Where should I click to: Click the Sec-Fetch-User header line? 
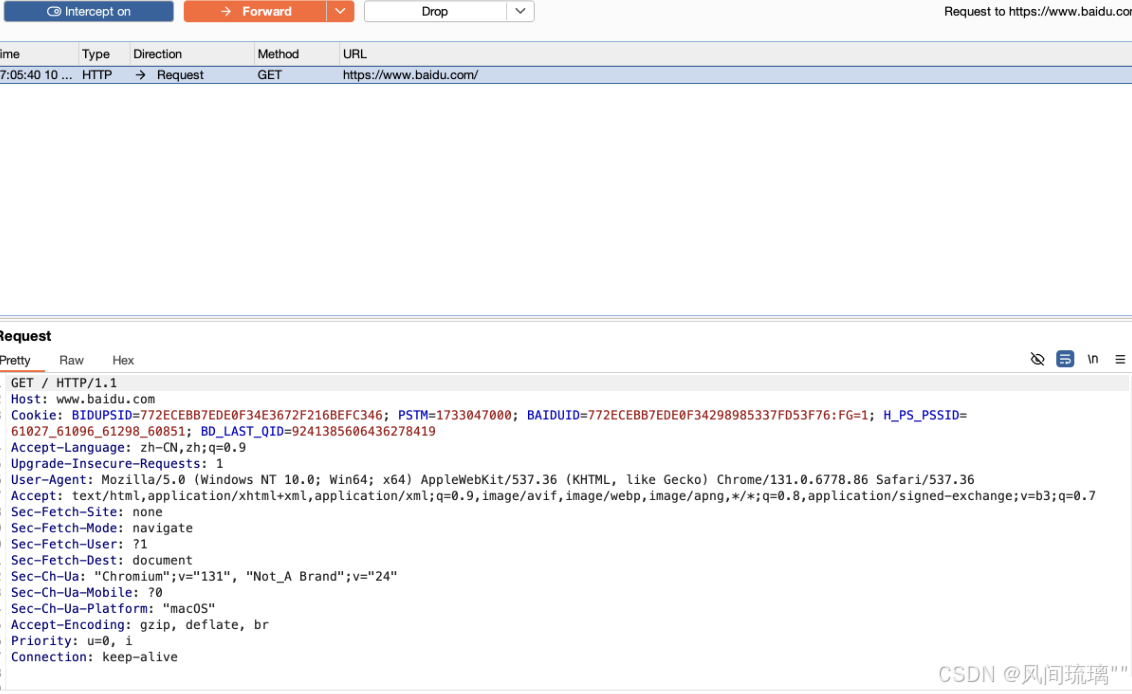pyautogui.click(x=79, y=545)
